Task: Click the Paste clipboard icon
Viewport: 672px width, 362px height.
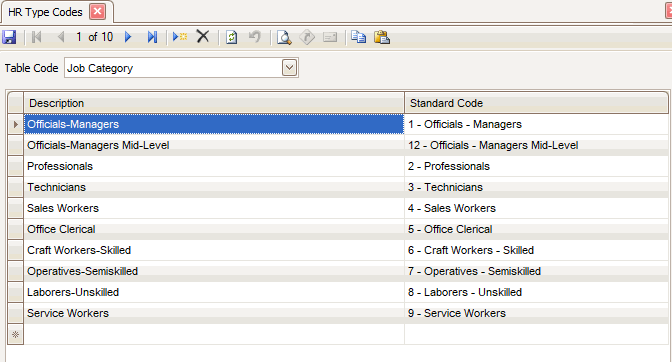Action: pyautogui.click(x=381, y=37)
